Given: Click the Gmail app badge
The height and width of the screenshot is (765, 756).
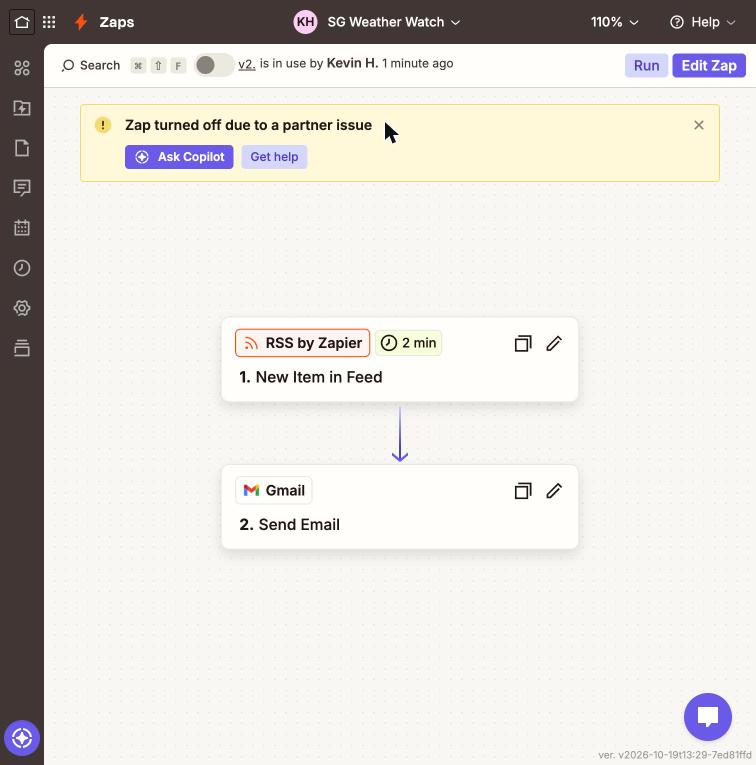Looking at the screenshot, I should click(x=274, y=490).
